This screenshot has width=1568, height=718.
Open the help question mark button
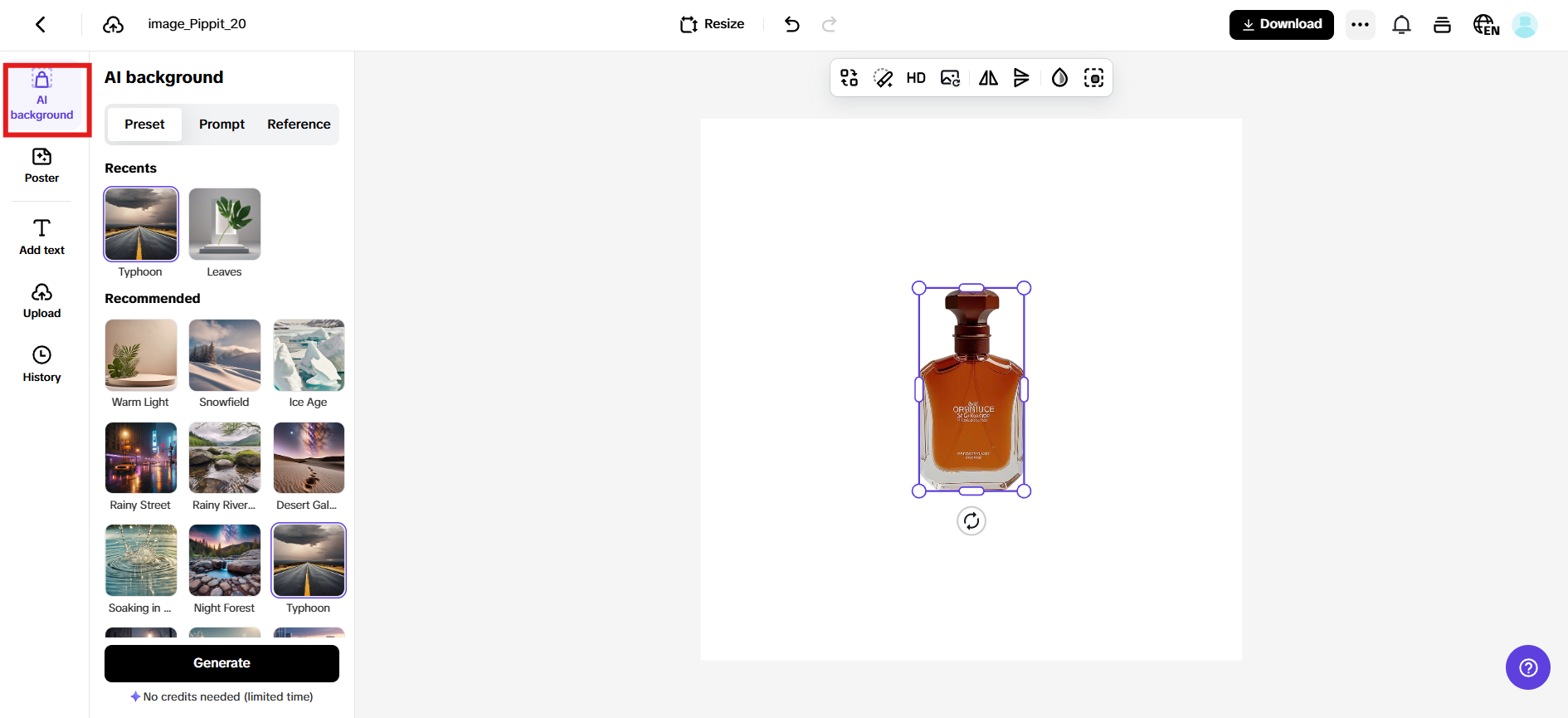tap(1528, 667)
